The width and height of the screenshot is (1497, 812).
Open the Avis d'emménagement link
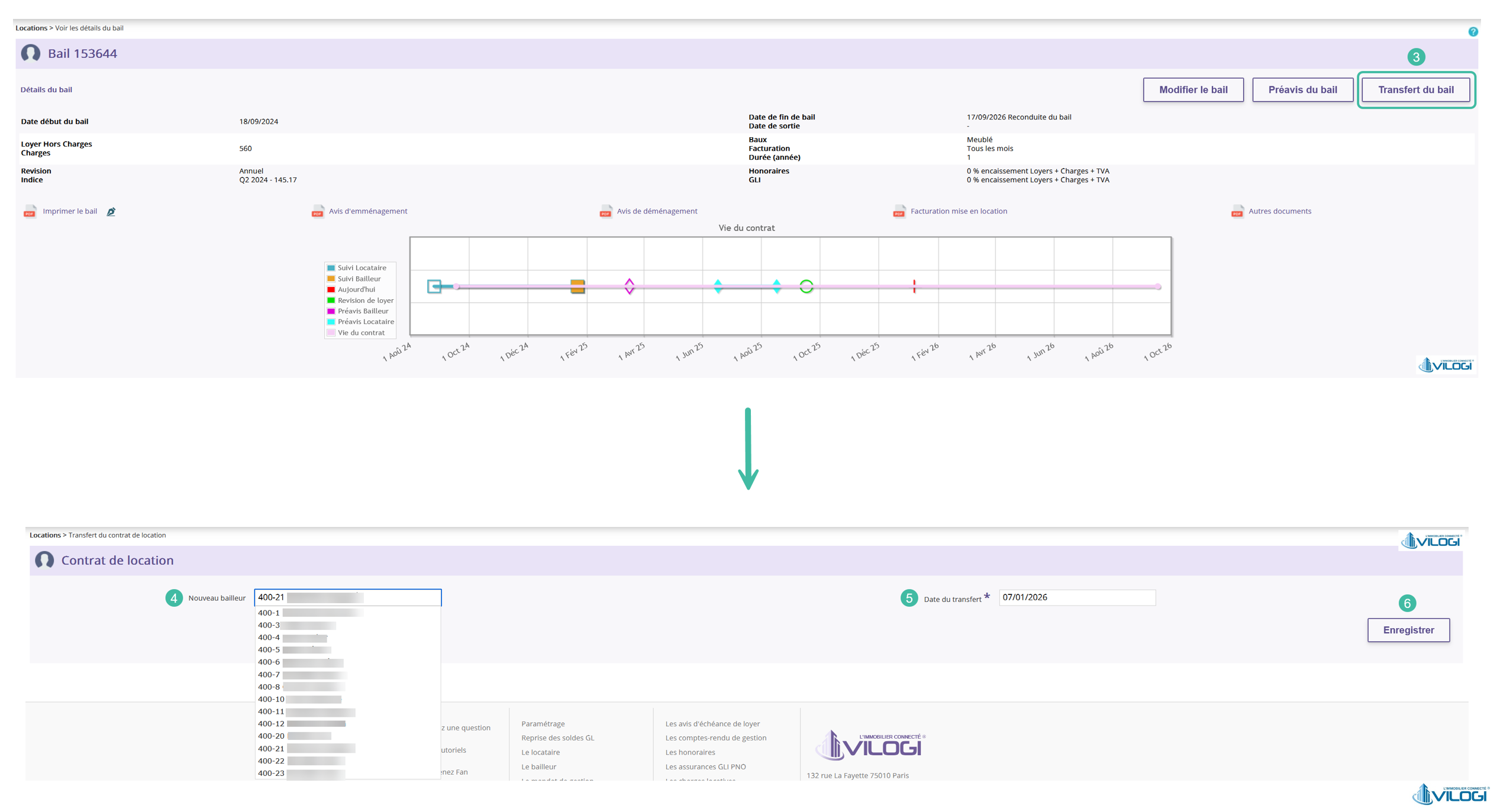(x=368, y=211)
